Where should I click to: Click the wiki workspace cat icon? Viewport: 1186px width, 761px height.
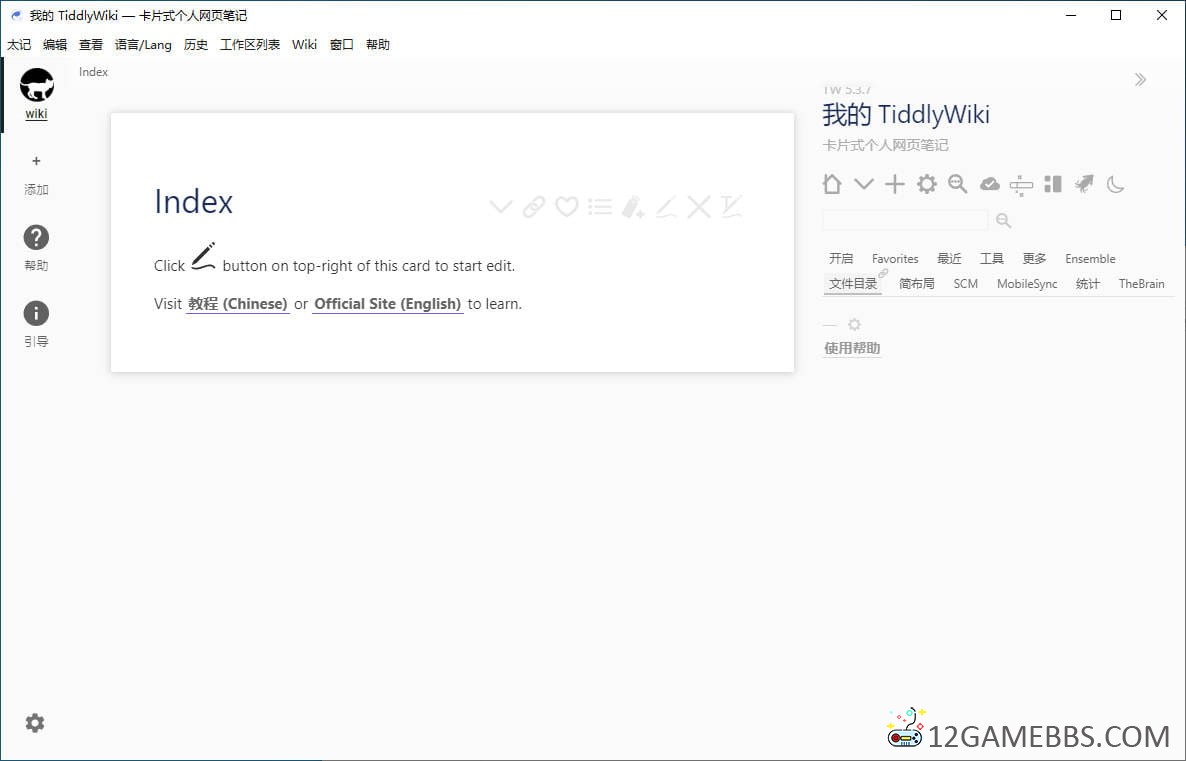click(36, 85)
